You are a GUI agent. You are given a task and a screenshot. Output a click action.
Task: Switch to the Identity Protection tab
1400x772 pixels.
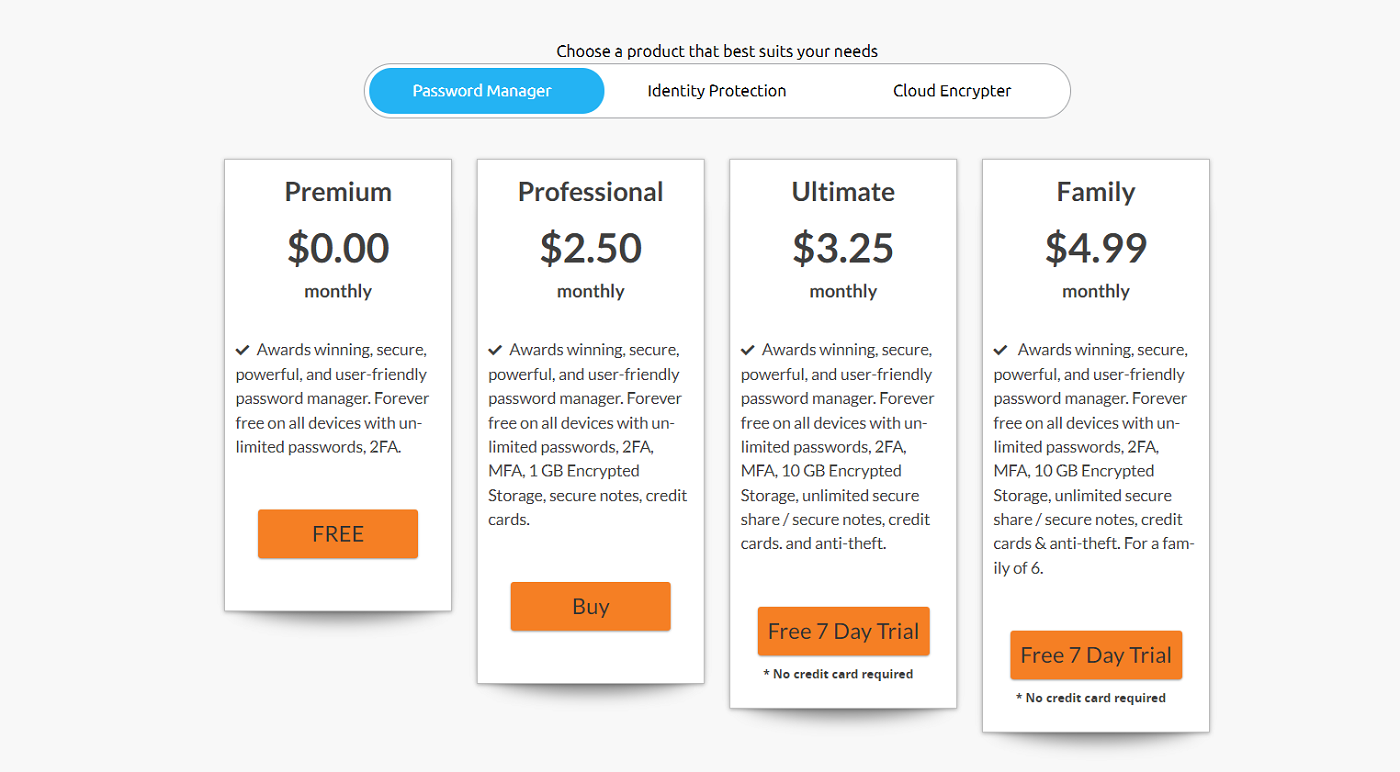click(x=716, y=91)
